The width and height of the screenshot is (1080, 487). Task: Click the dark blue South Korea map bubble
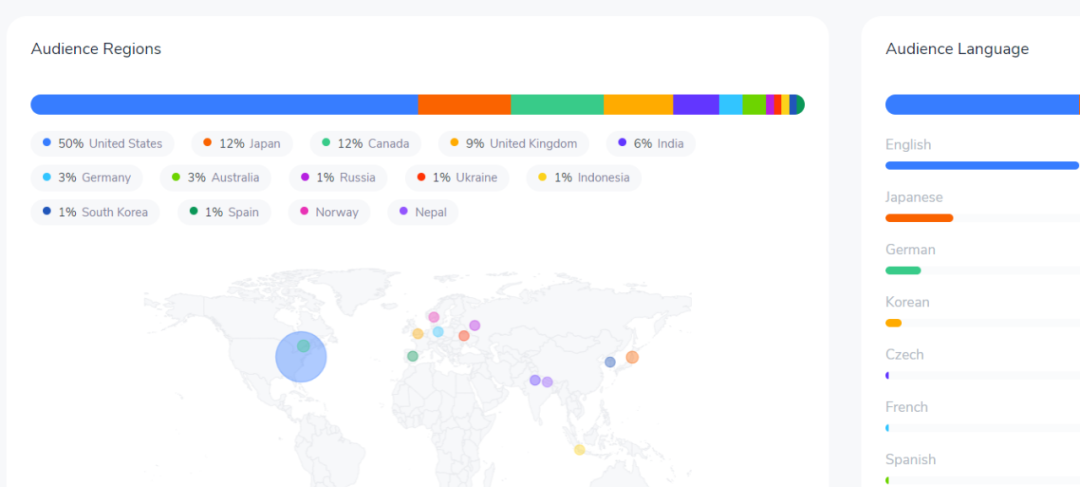click(x=610, y=362)
